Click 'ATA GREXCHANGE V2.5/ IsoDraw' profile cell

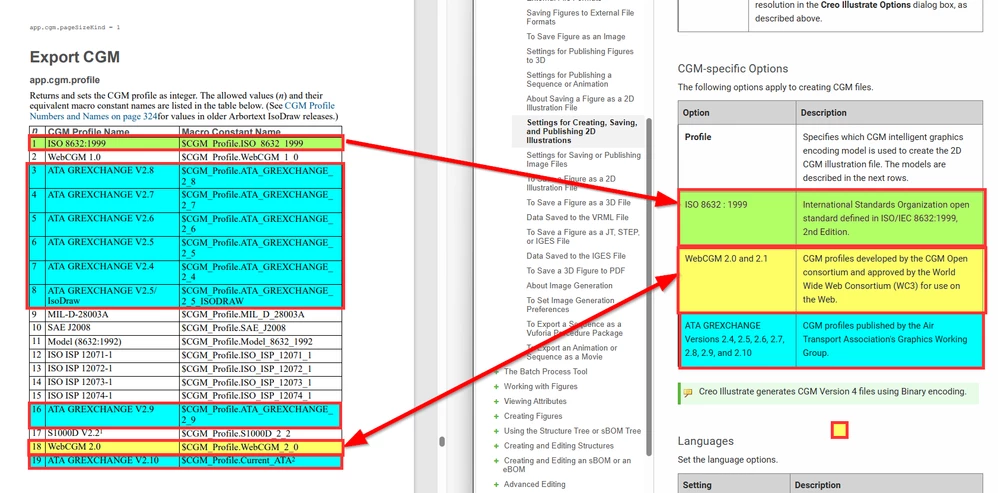pos(112,296)
